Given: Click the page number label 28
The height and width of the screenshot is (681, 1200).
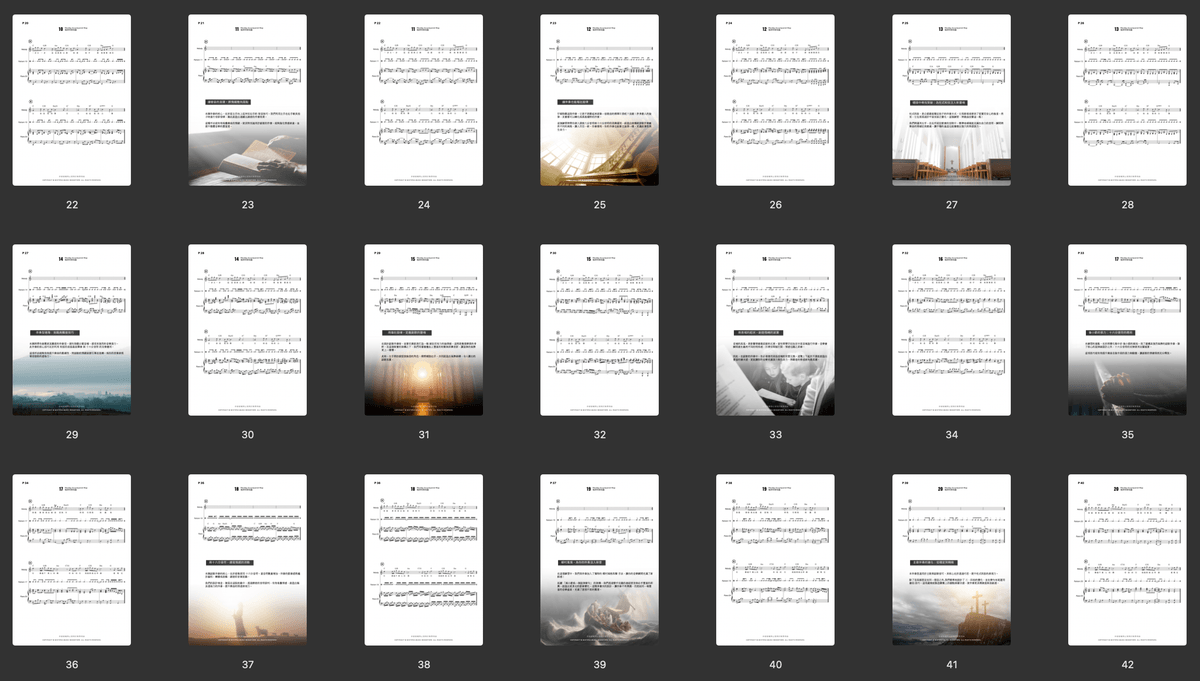Looking at the screenshot, I should [x=1128, y=205].
